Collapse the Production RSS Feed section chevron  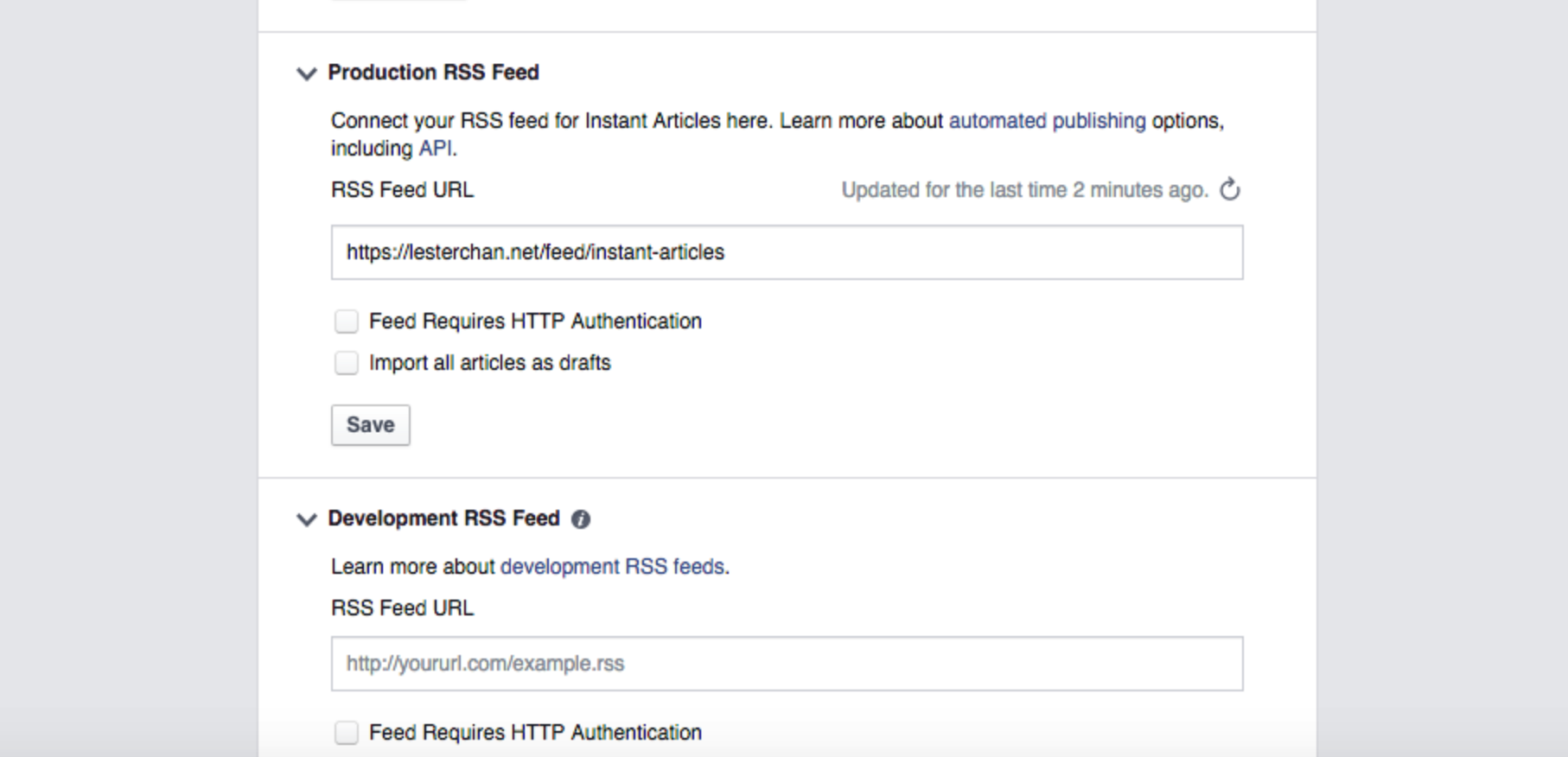pos(306,73)
